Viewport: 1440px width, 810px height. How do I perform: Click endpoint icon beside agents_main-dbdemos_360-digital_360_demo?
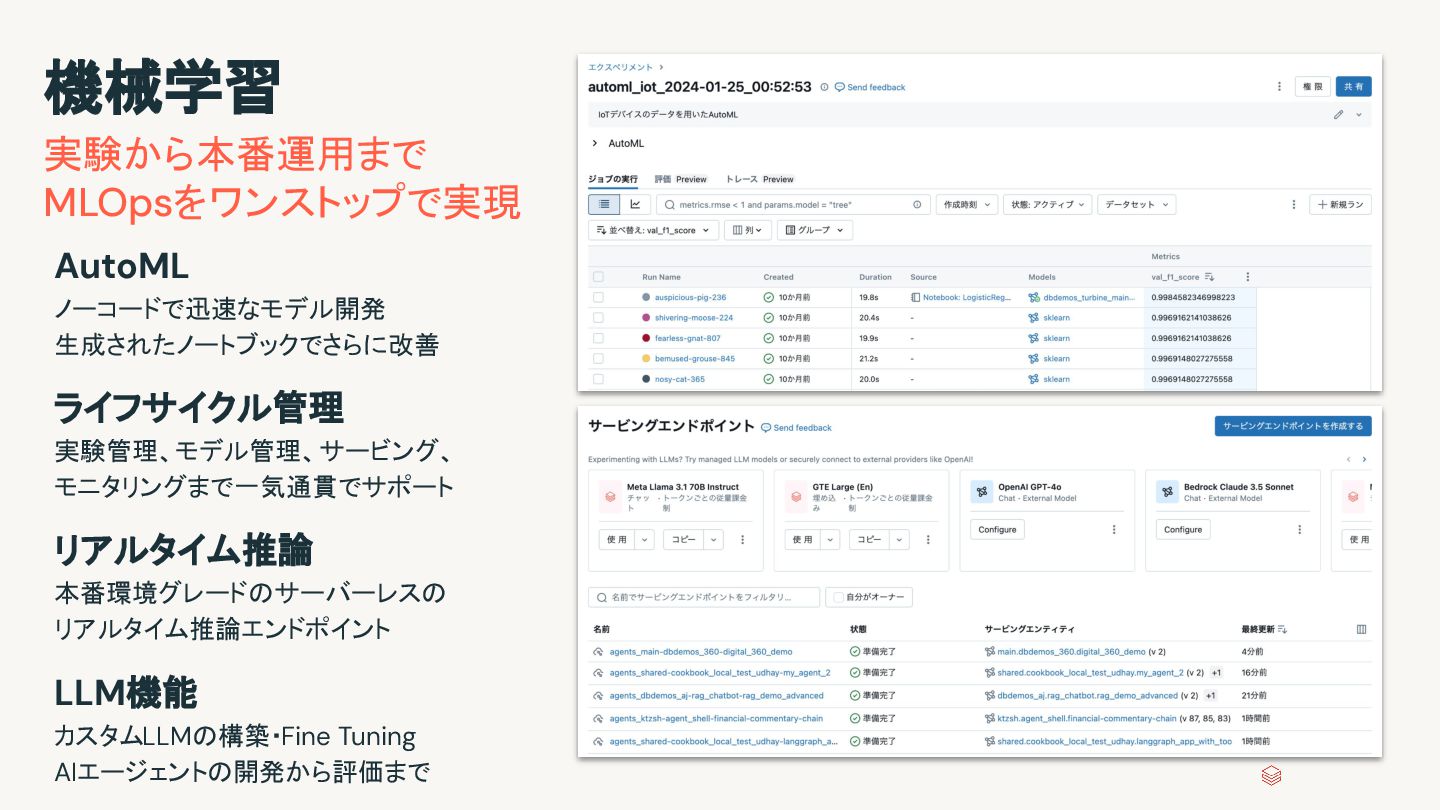tap(598, 651)
